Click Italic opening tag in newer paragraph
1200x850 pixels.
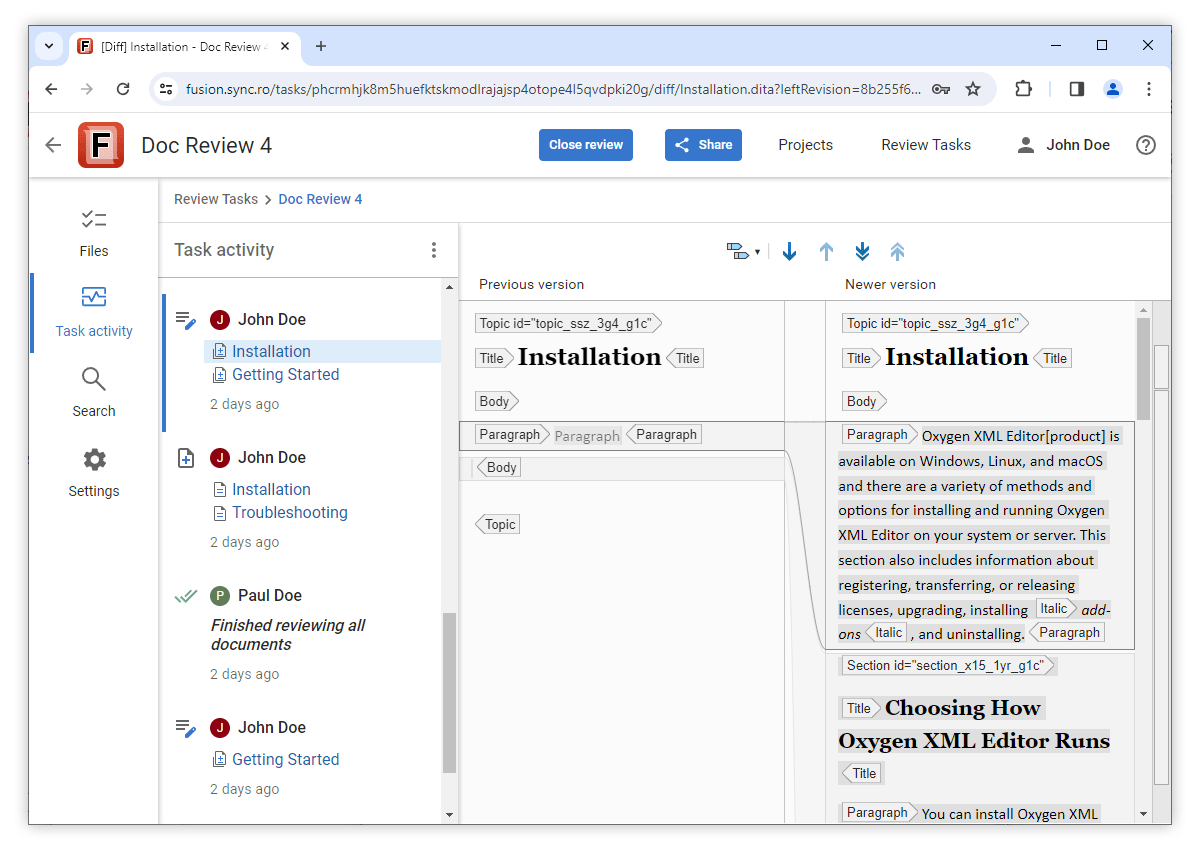pyautogui.click(x=1055, y=608)
